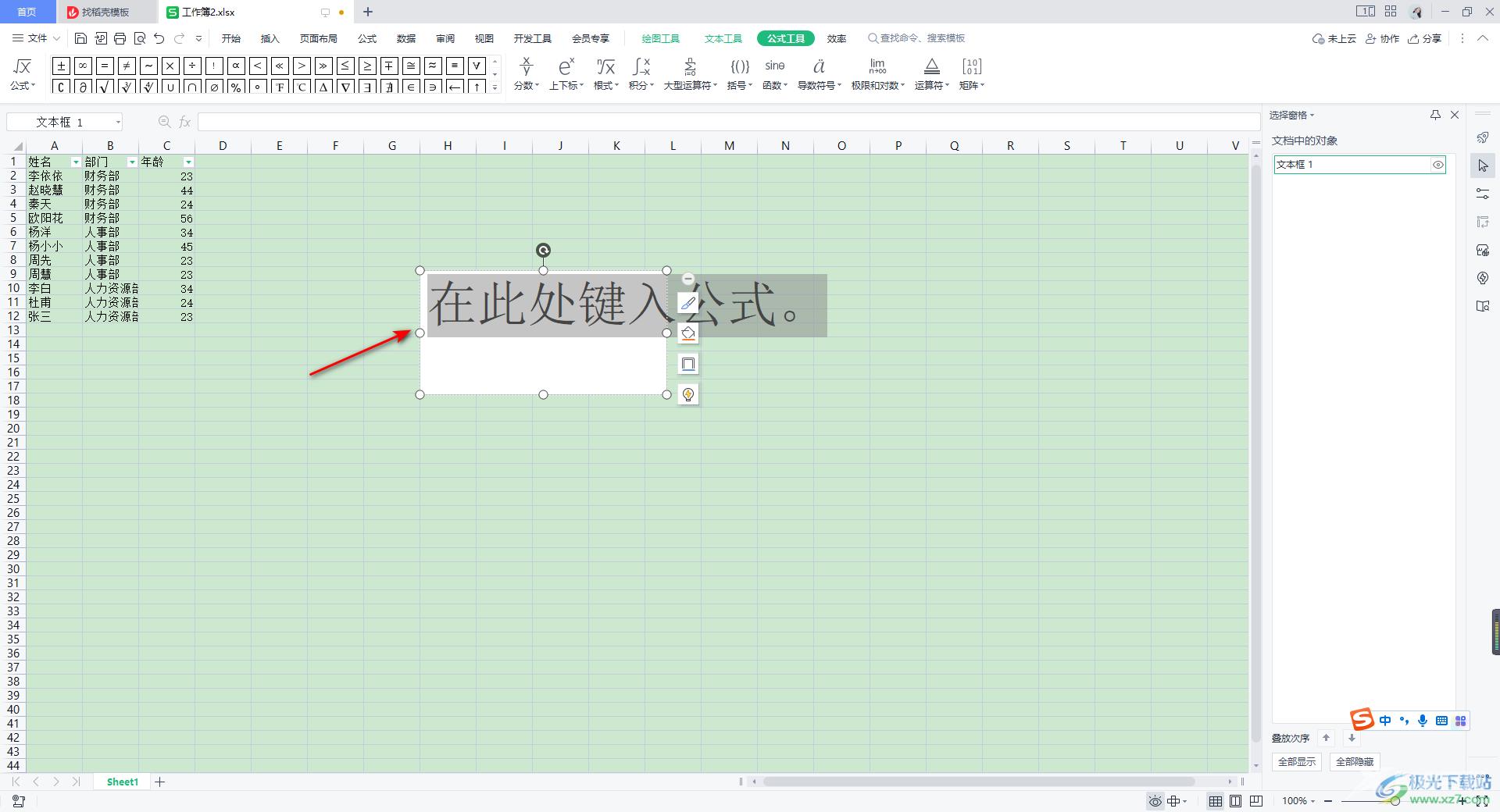The width and height of the screenshot is (1500, 812).
Task: Undo the last action
Action: (159, 38)
